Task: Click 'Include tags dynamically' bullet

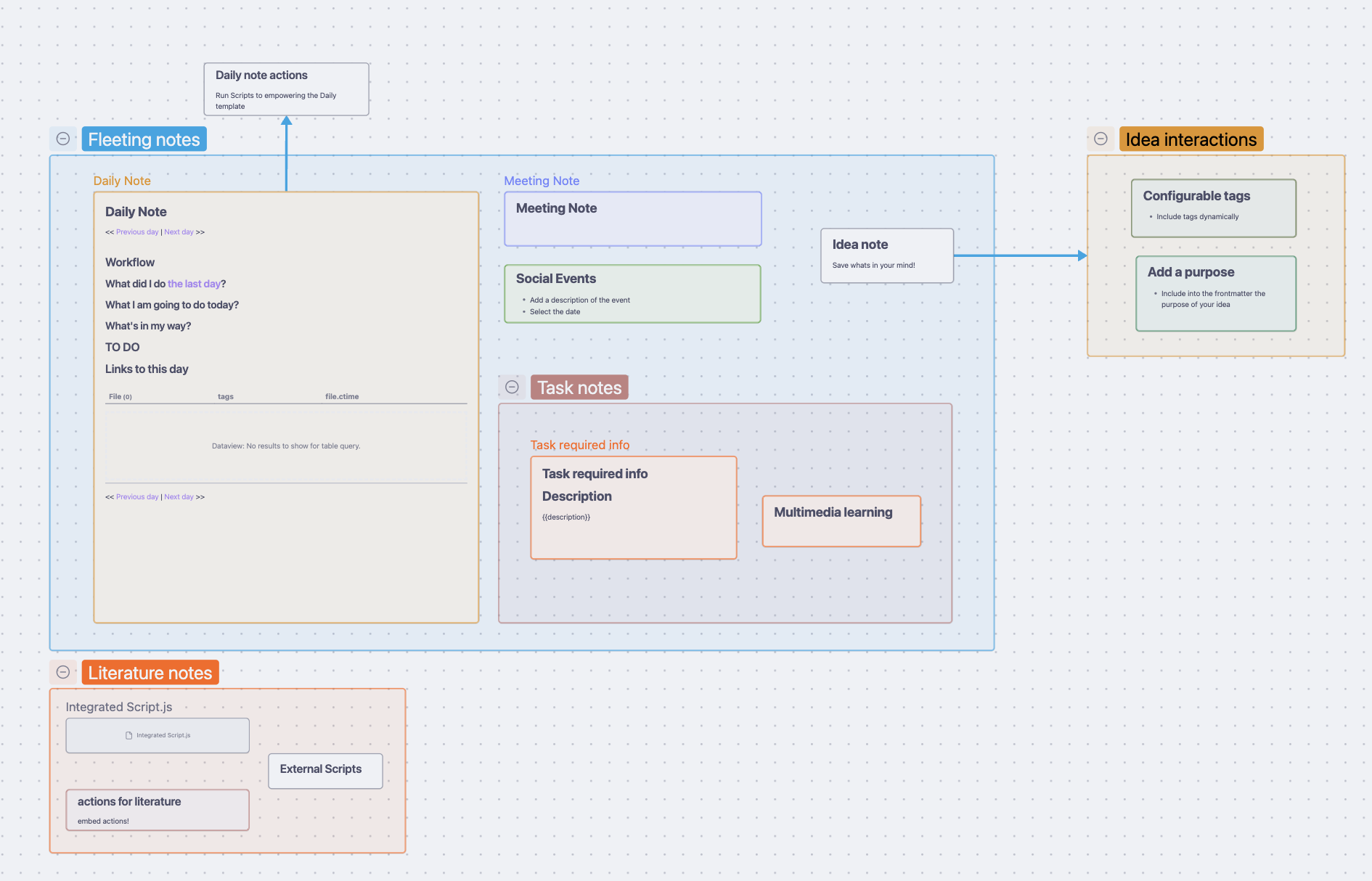Action: click(1198, 217)
